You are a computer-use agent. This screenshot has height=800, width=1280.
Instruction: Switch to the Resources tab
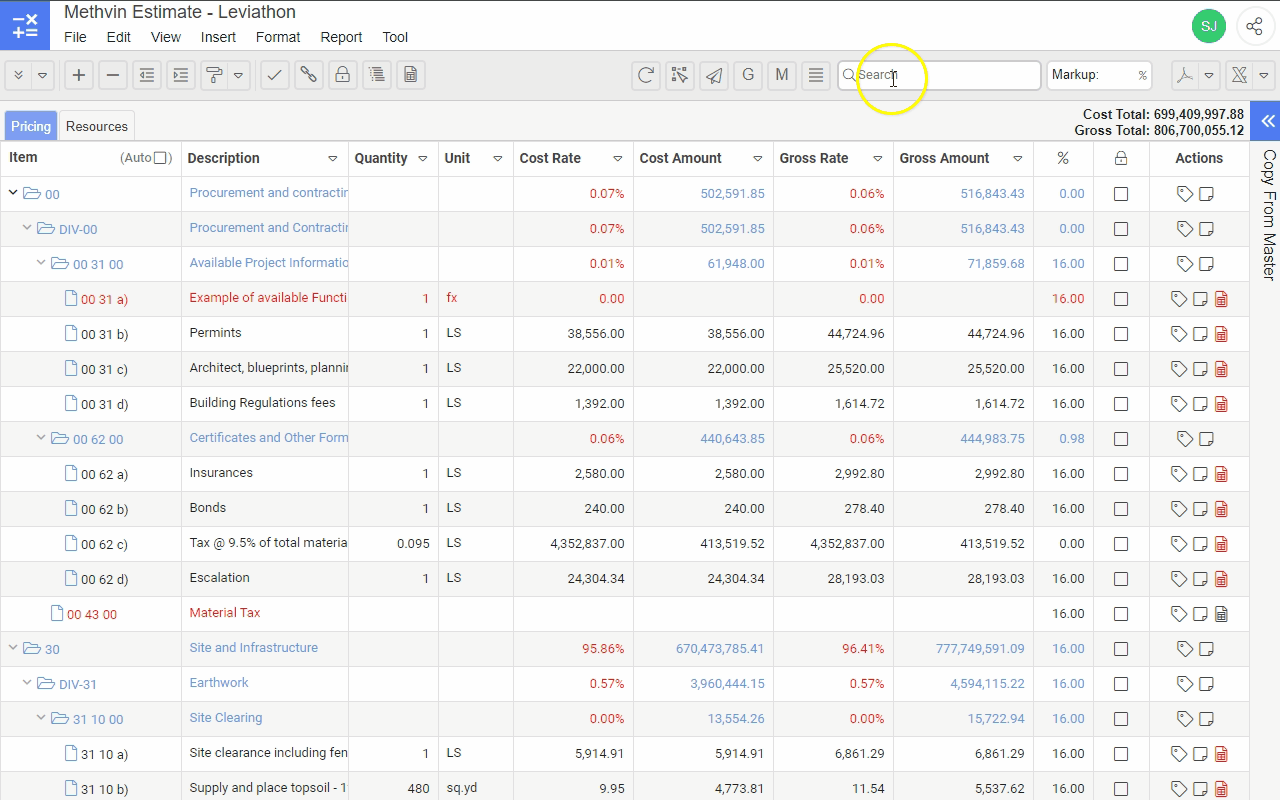(x=97, y=126)
